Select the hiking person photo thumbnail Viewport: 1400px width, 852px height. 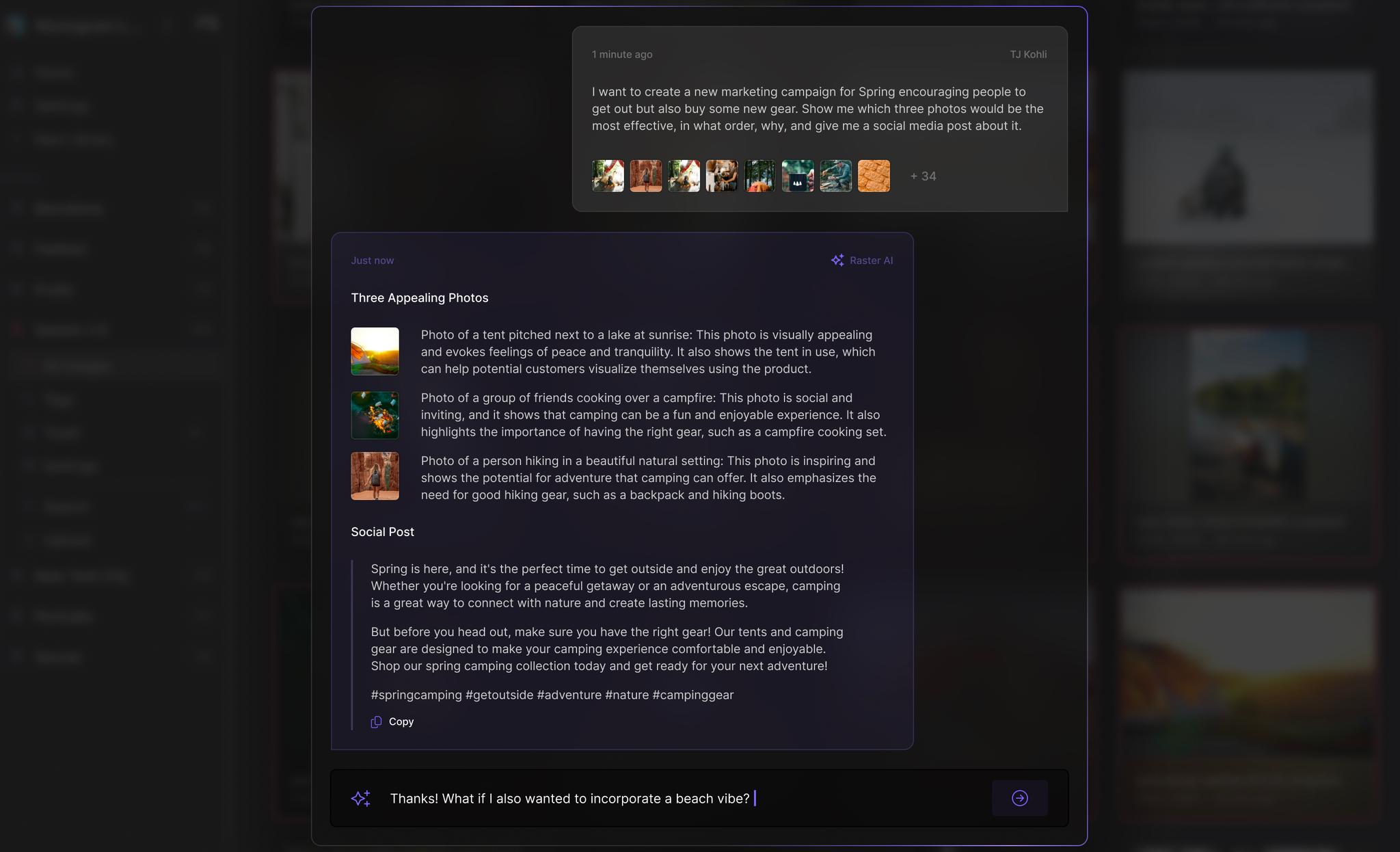pos(374,475)
